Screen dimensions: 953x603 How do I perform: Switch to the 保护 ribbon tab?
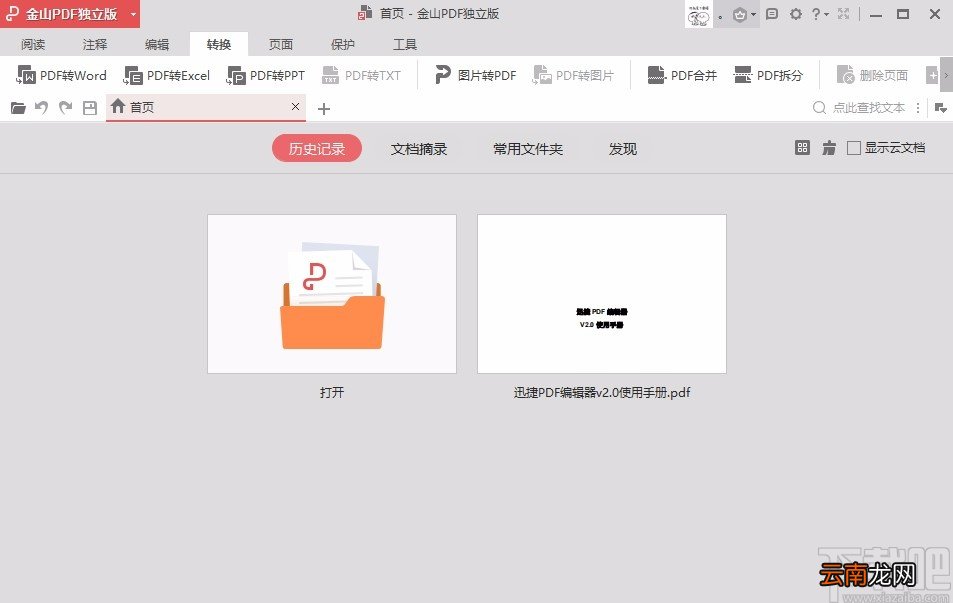[x=343, y=44]
